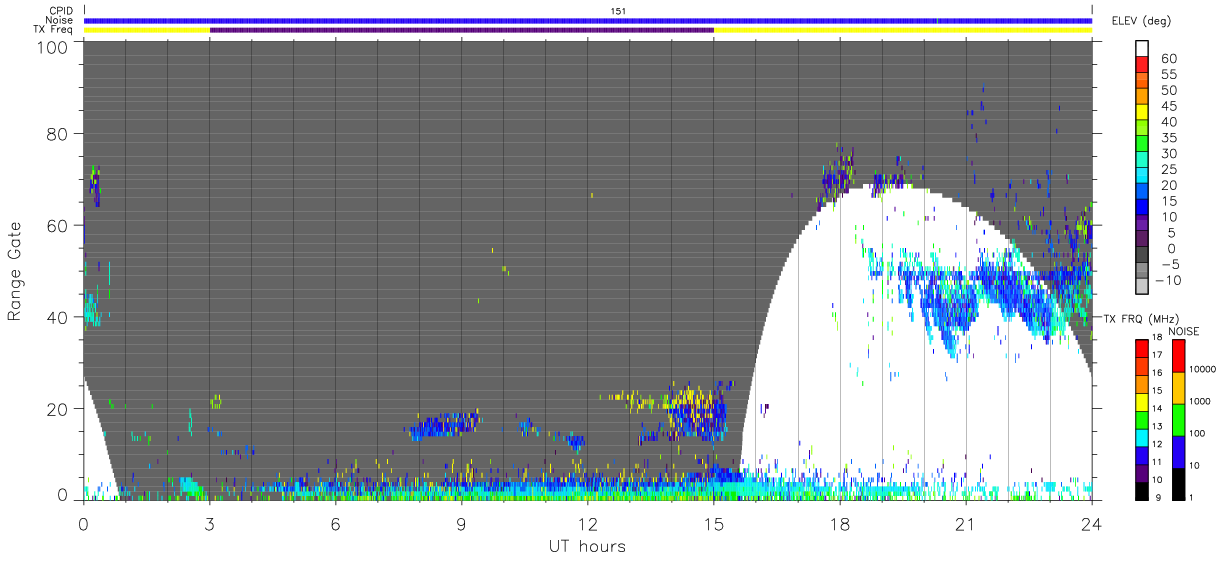Click the '14' label on the TX FRQ legend
1228x567 pixels.
(x=1159, y=408)
